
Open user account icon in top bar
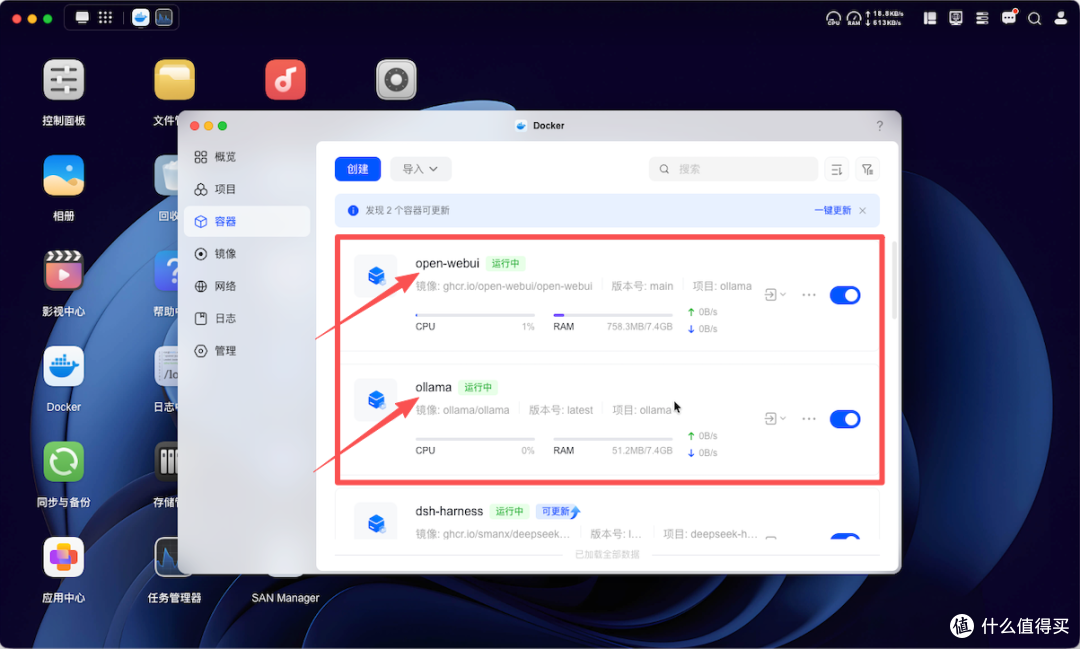pyautogui.click(x=1061, y=19)
